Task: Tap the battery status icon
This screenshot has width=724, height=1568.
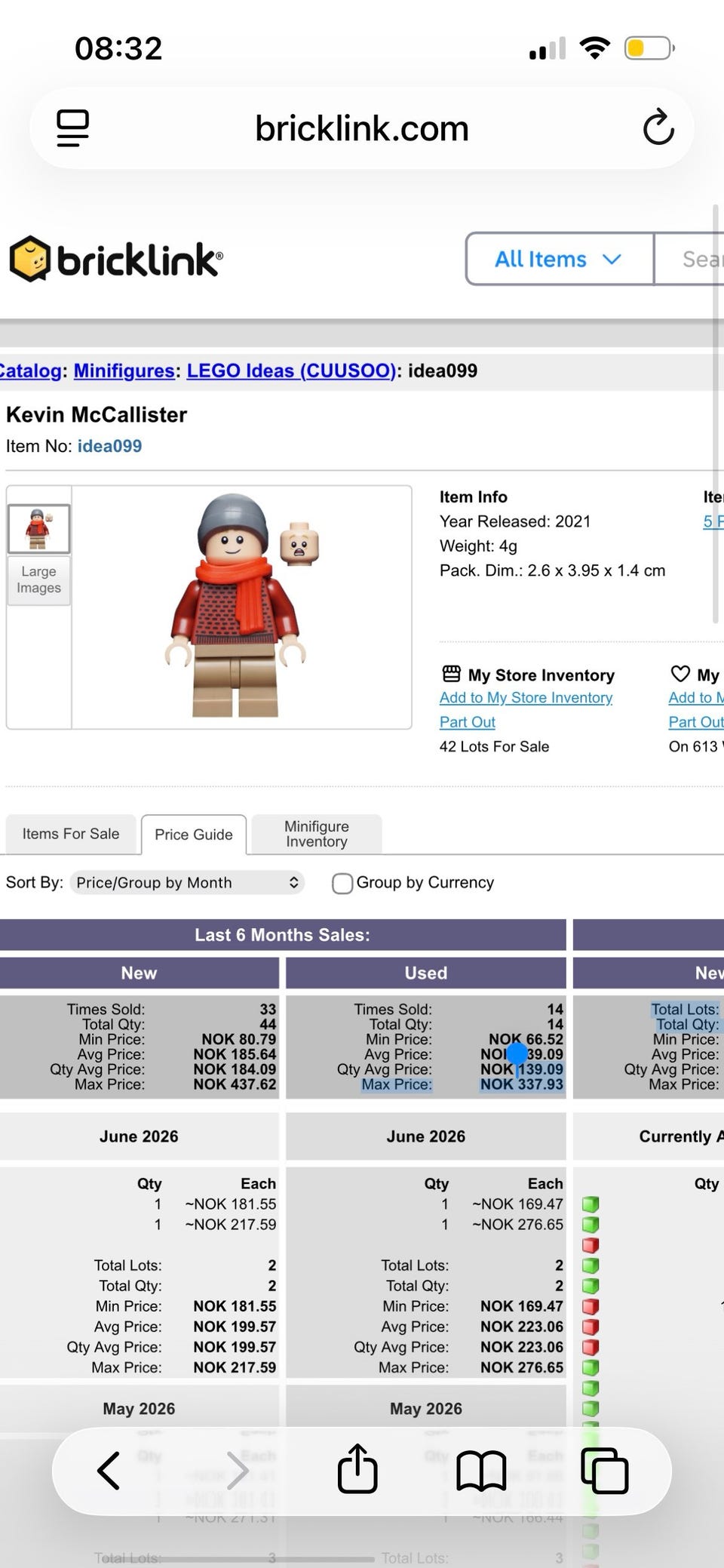Action: (649, 49)
